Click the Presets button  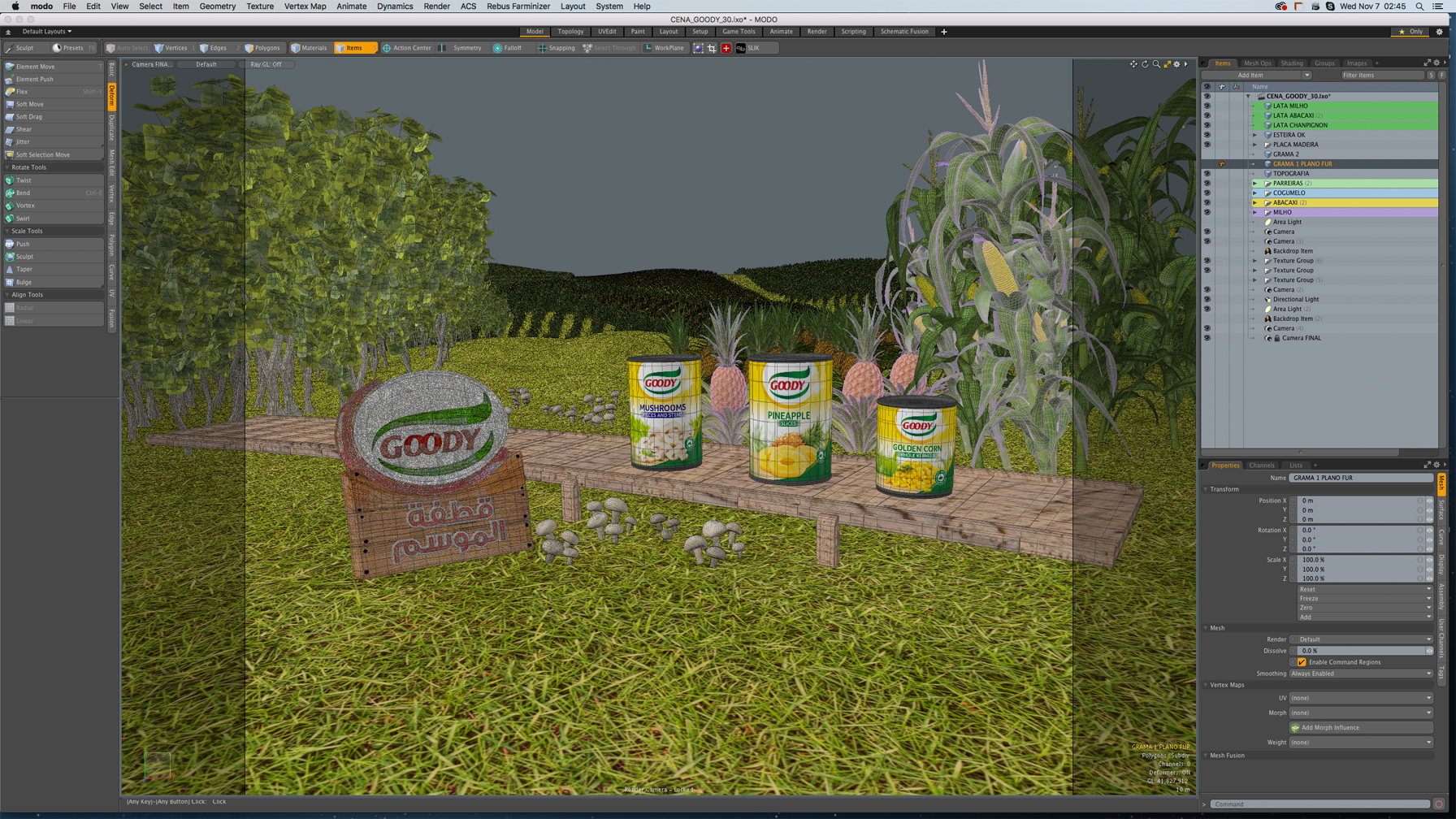point(74,48)
